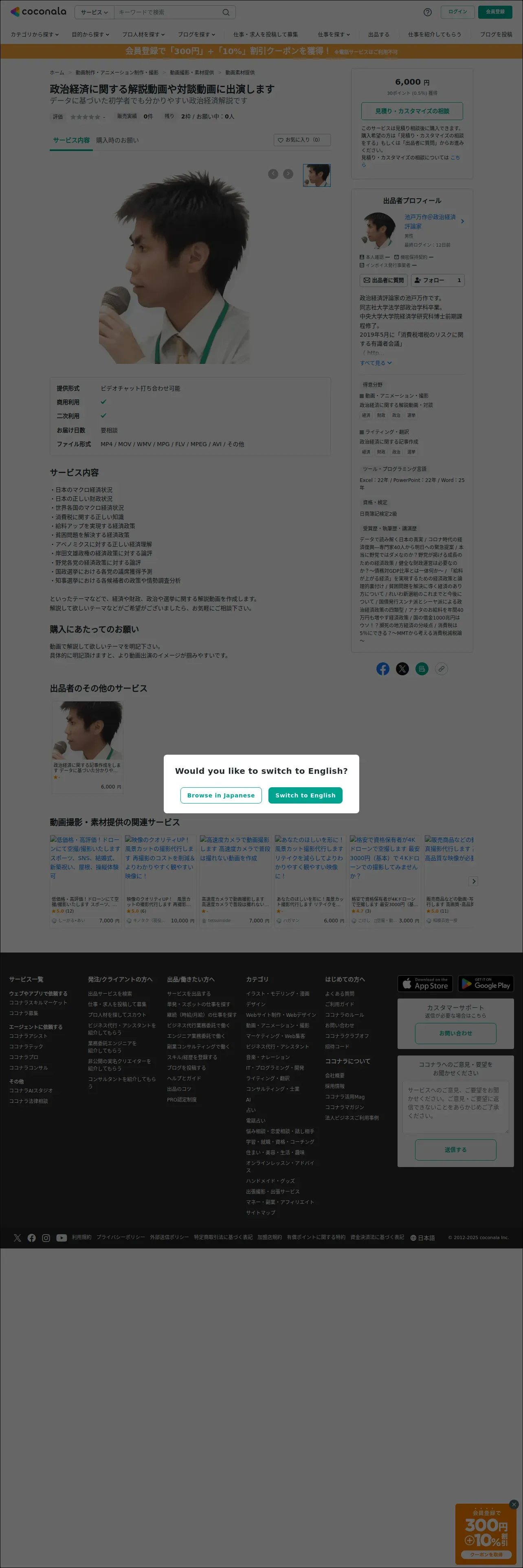Screen dimensions: 523x1568
Task: Expand profile with すべて見る
Action: point(376,363)
